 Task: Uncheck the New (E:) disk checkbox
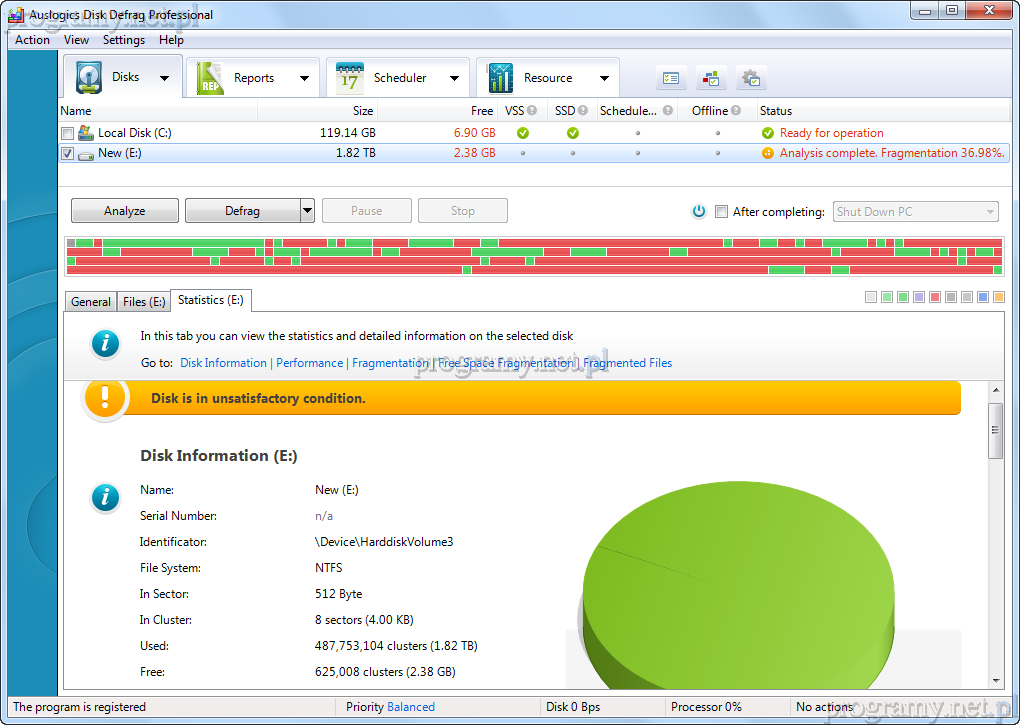(x=67, y=154)
